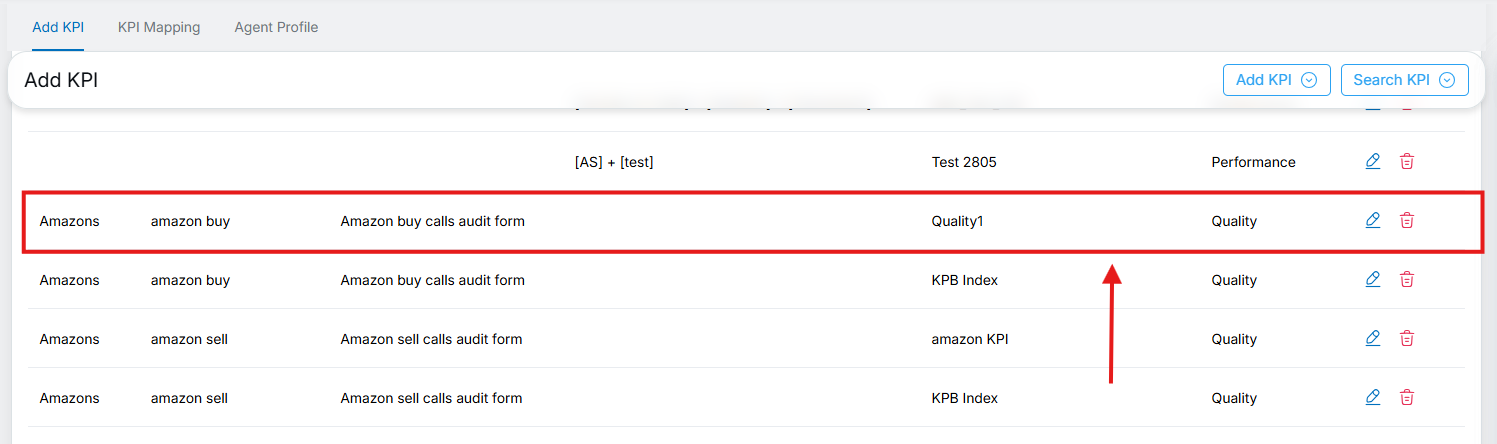1497x444 pixels.
Task: Edit the Test 2805 Performance KPI row
Action: (1372, 161)
